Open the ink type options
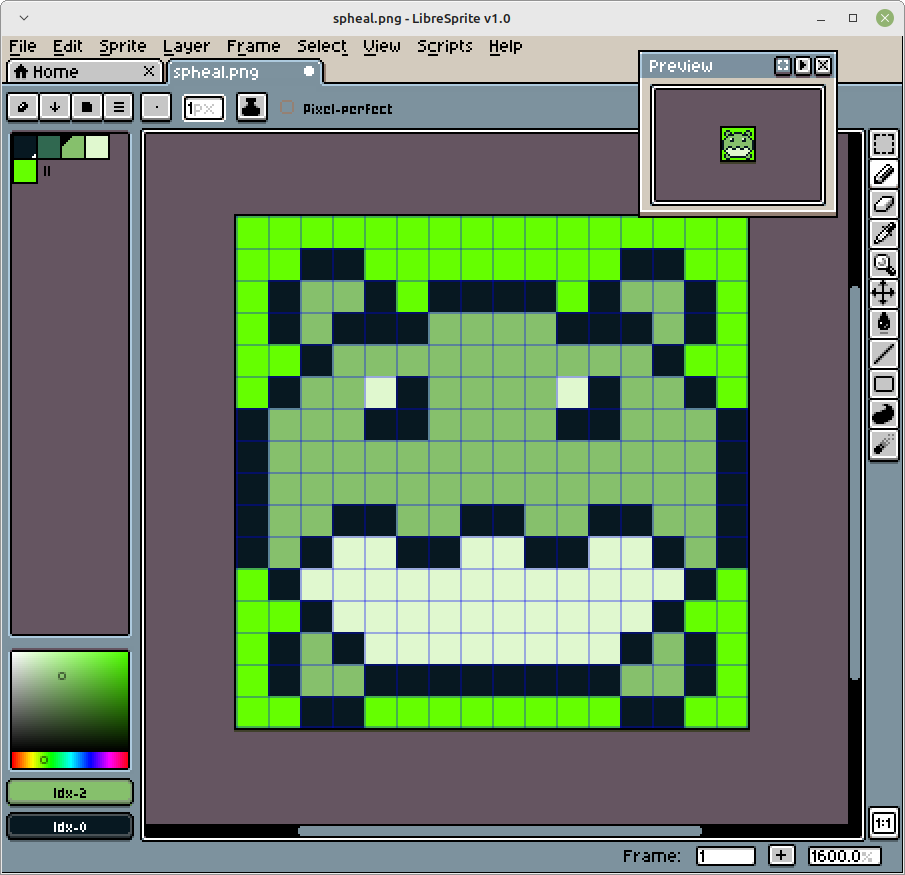 [251, 107]
